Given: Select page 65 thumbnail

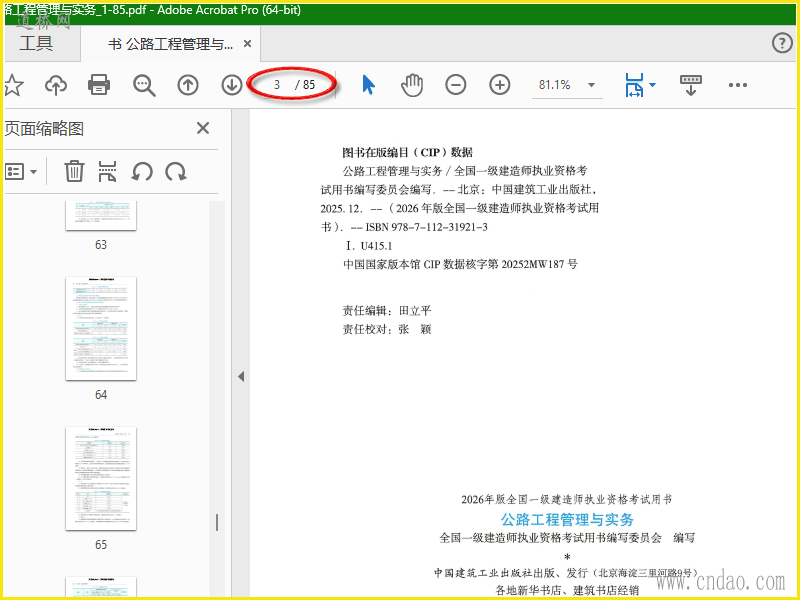Looking at the screenshot, I should 101,479.
